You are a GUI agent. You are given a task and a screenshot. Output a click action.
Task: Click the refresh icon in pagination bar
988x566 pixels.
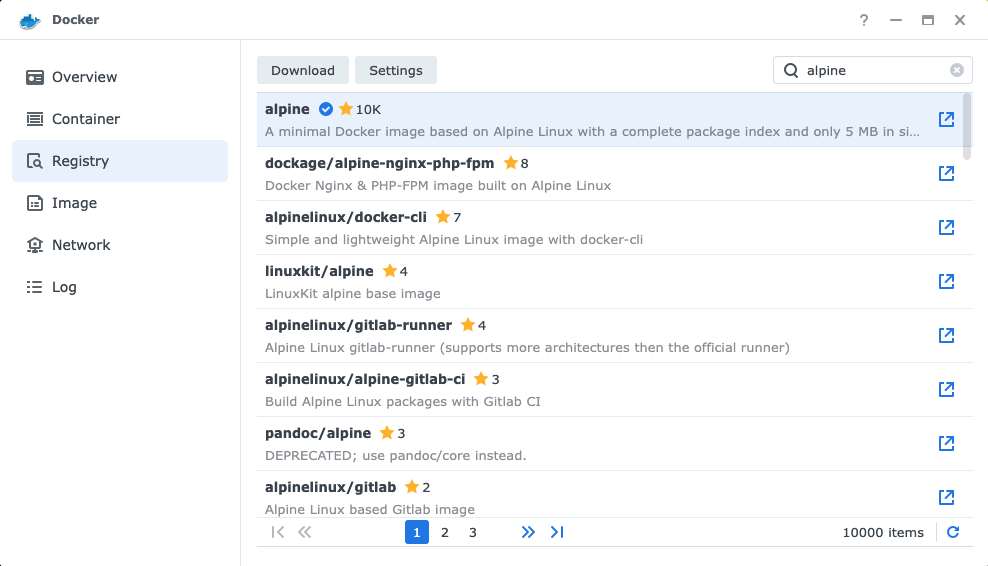tap(953, 532)
